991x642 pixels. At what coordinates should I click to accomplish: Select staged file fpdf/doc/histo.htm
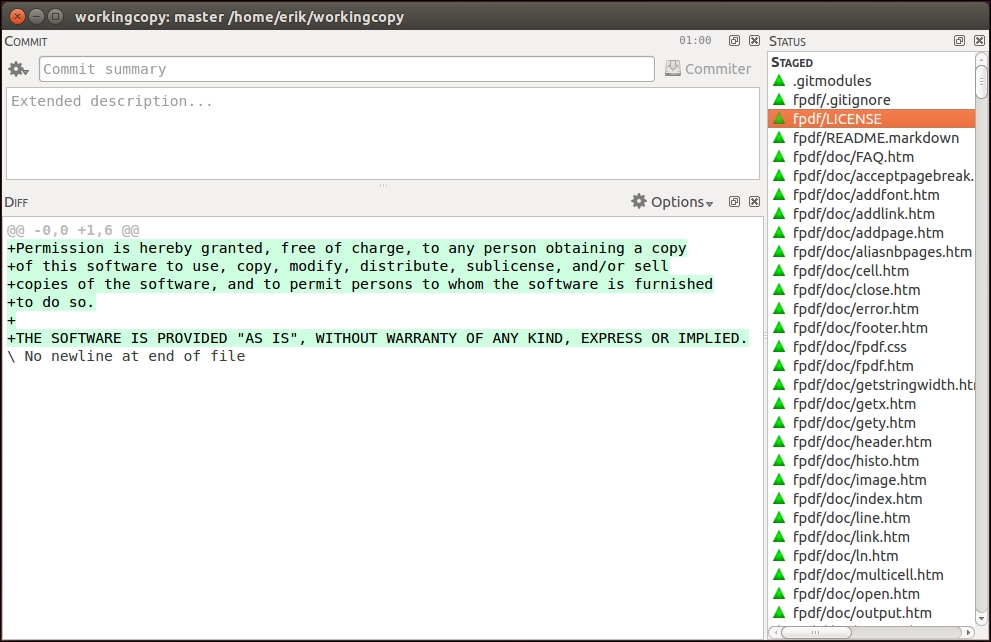(872, 461)
